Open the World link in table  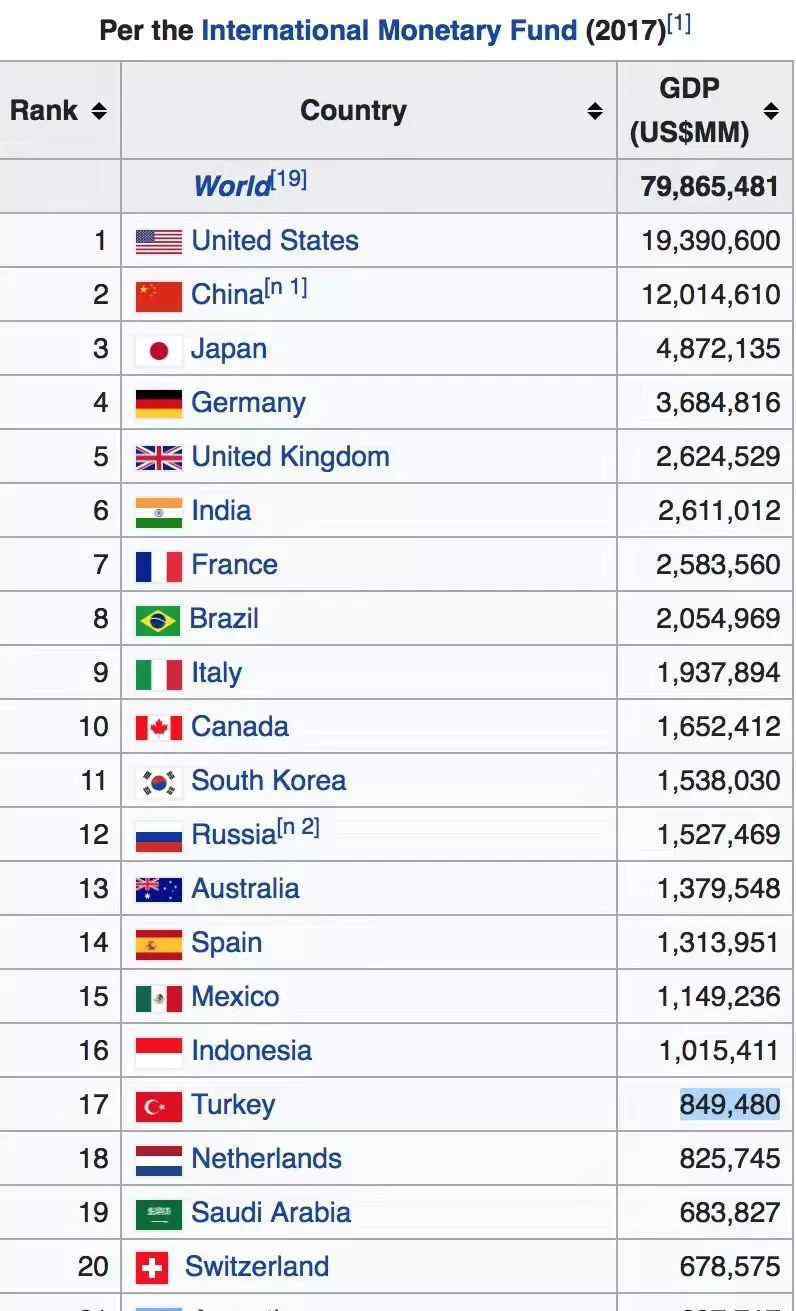(233, 186)
